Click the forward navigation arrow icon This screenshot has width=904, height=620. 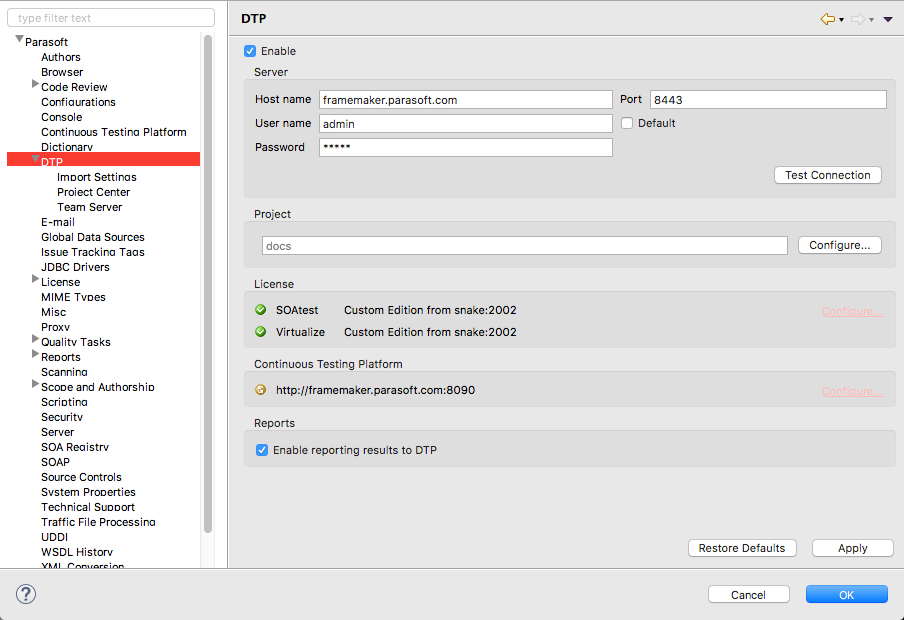tap(857, 19)
